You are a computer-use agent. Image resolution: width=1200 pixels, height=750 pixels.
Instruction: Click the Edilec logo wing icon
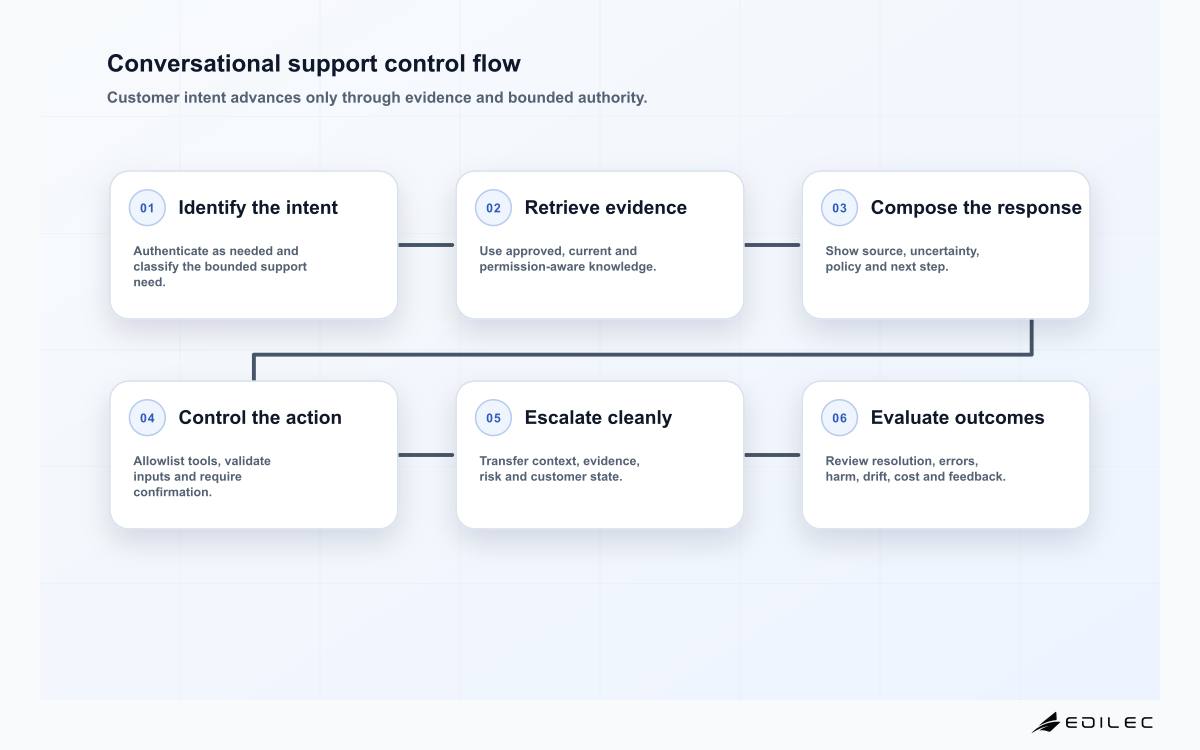[x=1045, y=722]
